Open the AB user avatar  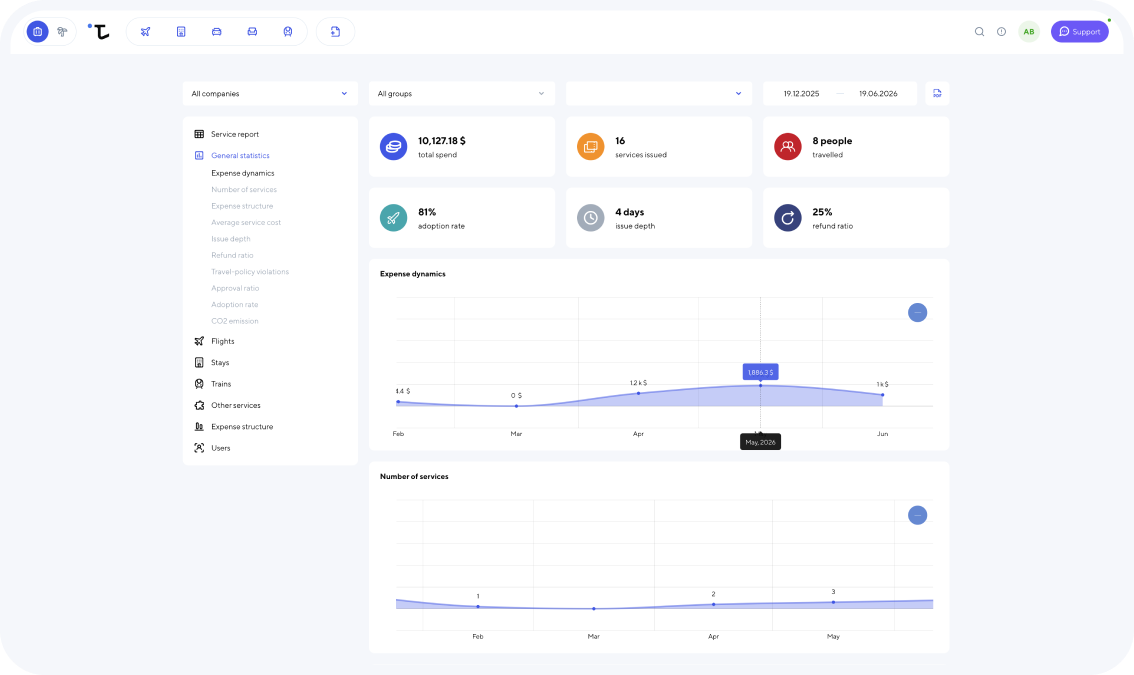tap(1028, 32)
